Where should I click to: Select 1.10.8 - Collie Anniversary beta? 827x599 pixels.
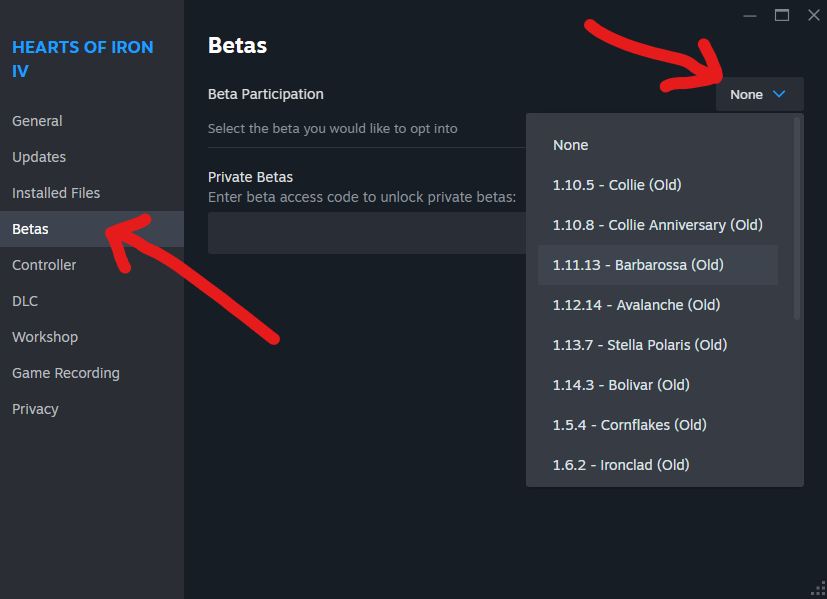(657, 225)
